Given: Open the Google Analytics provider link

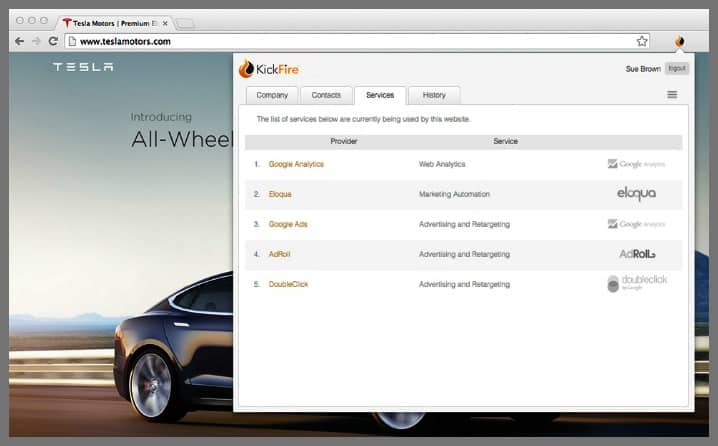Looking at the screenshot, I should (296, 164).
